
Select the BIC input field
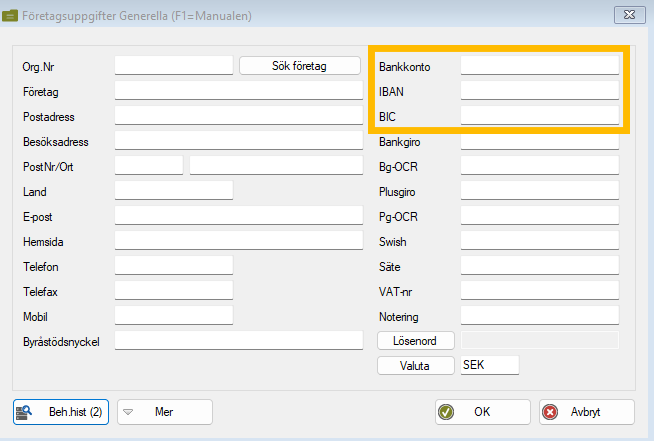pyautogui.click(x=539, y=116)
